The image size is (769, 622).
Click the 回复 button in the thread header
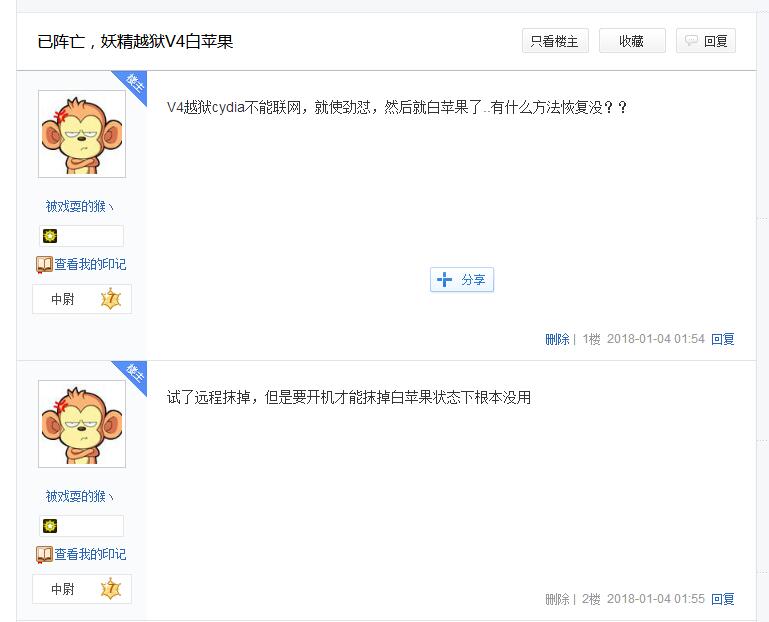[x=706, y=41]
